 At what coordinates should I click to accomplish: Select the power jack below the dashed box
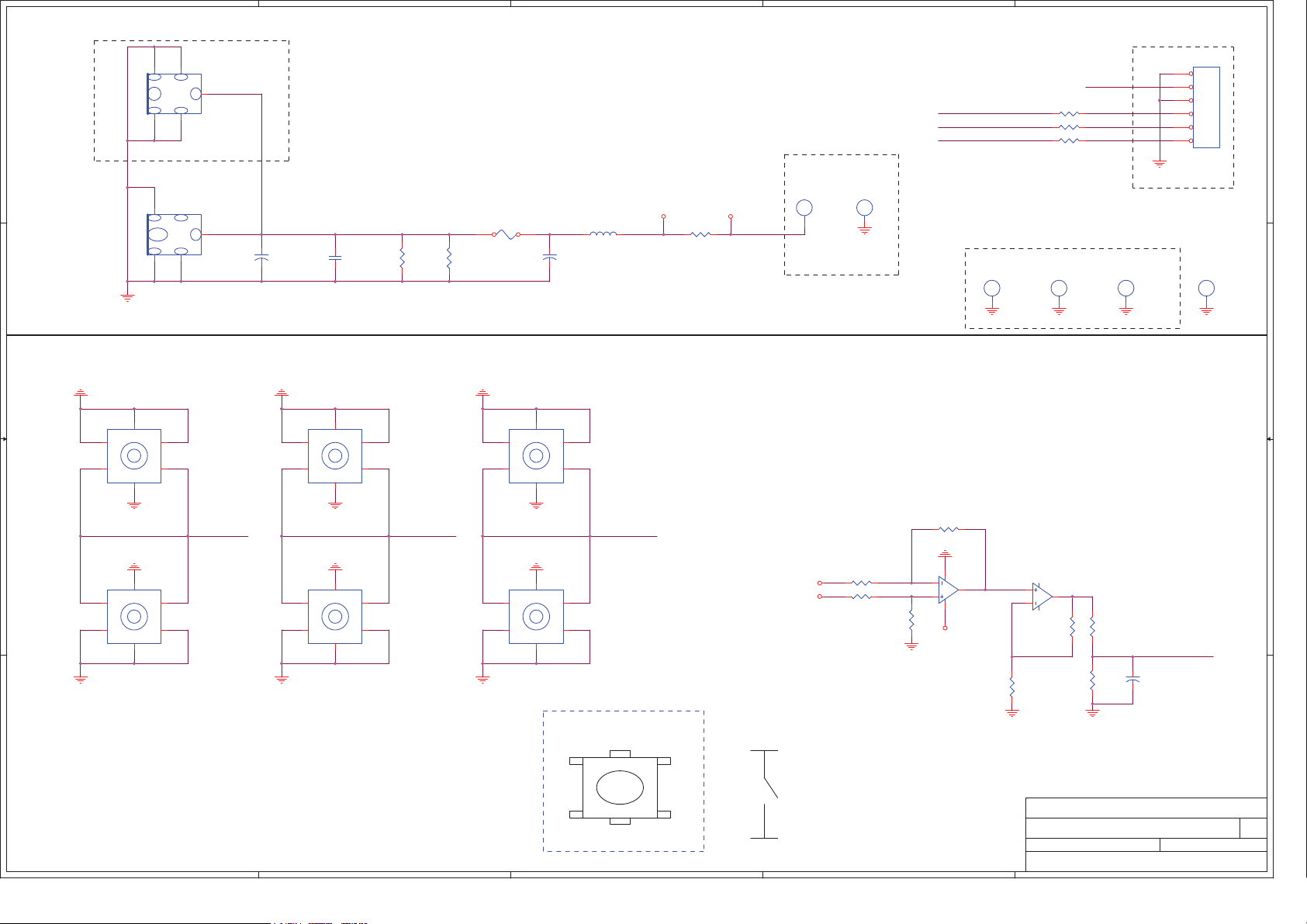(x=175, y=234)
